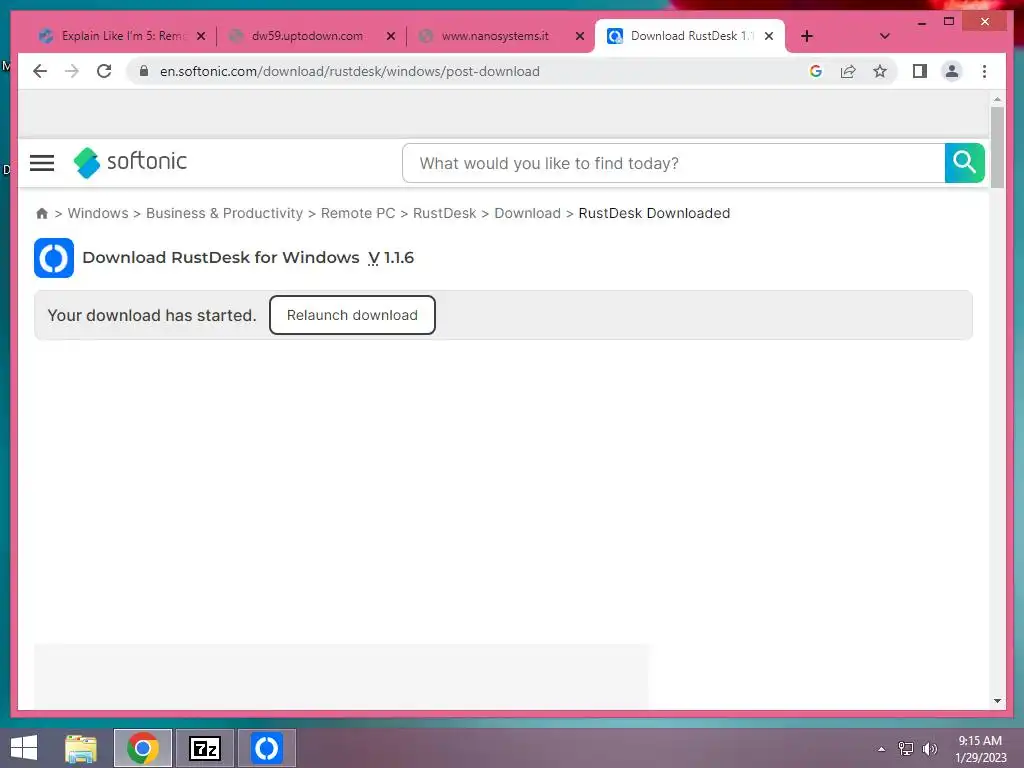
Task: Open the Remote PC breadcrumb link
Action: coord(358,214)
